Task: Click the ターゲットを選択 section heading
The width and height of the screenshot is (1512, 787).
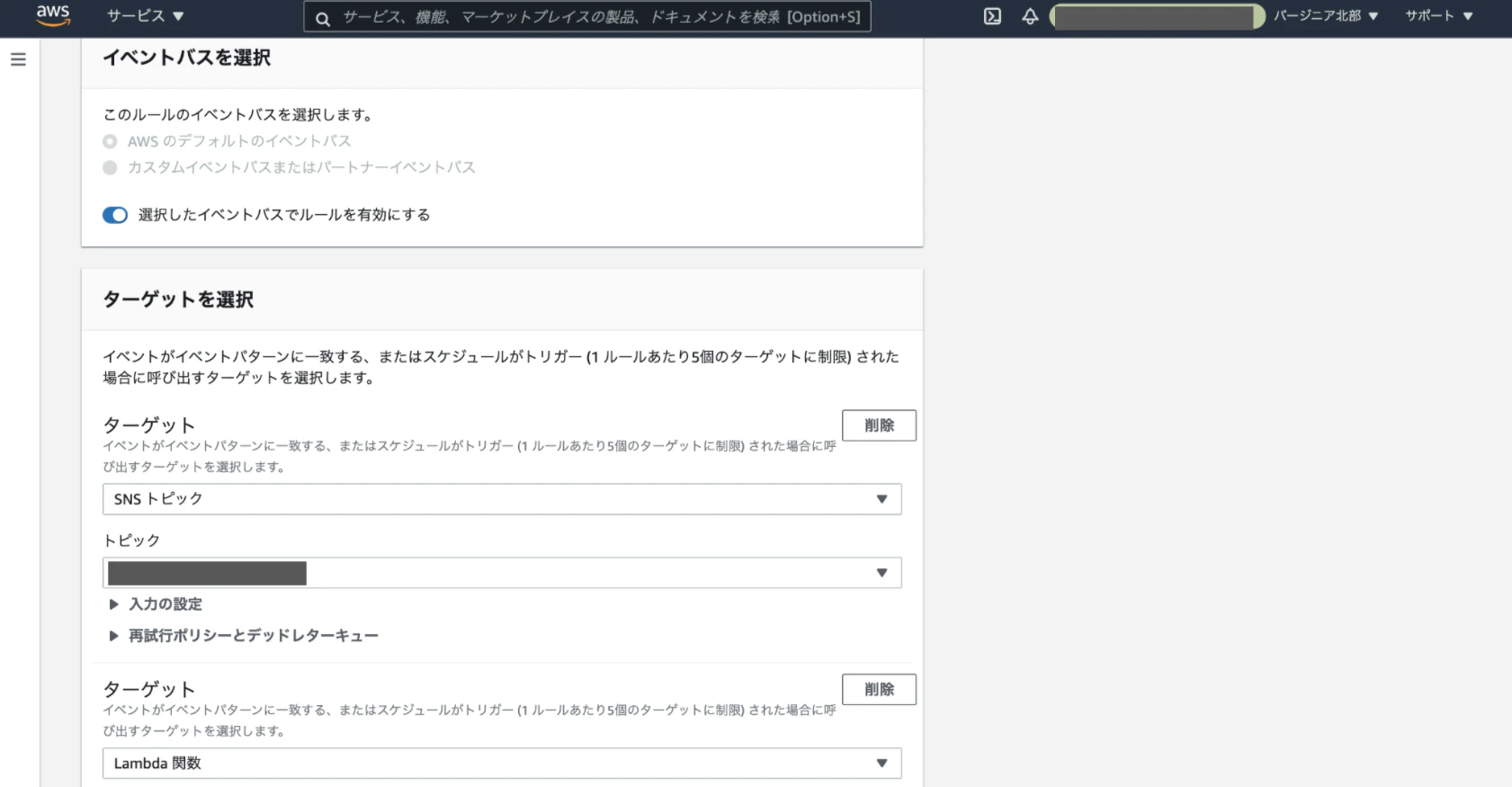Action: click(178, 300)
